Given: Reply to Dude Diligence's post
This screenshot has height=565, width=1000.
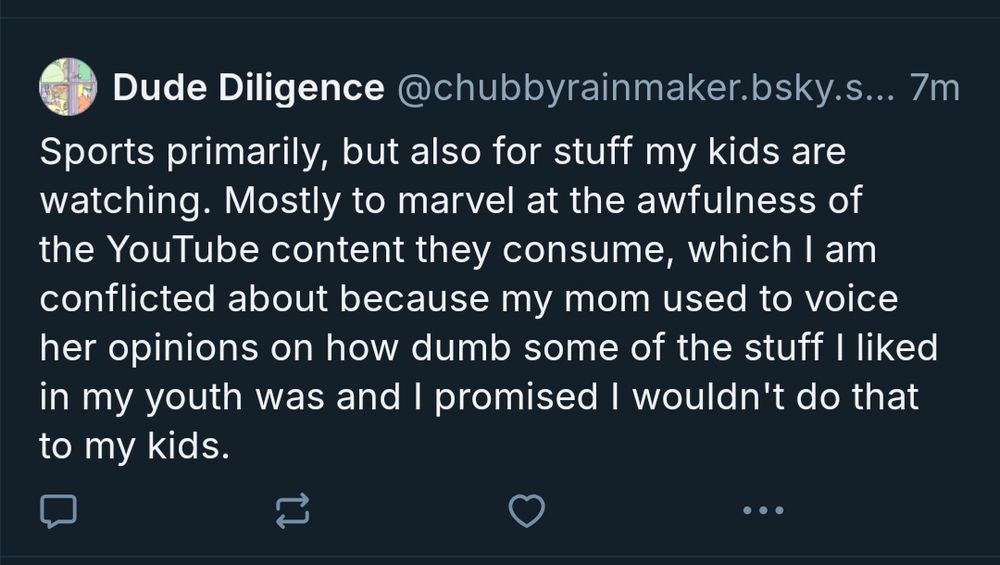Looking at the screenshot, I should (x=58, y=512).
